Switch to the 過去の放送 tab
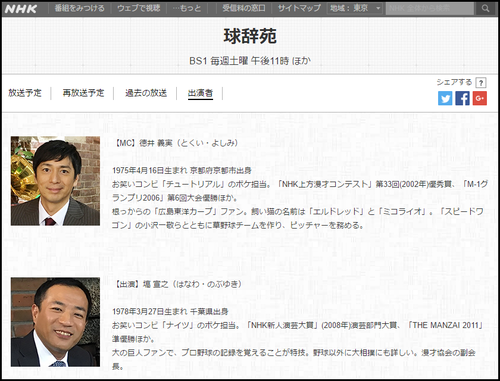 click(146, 93)
